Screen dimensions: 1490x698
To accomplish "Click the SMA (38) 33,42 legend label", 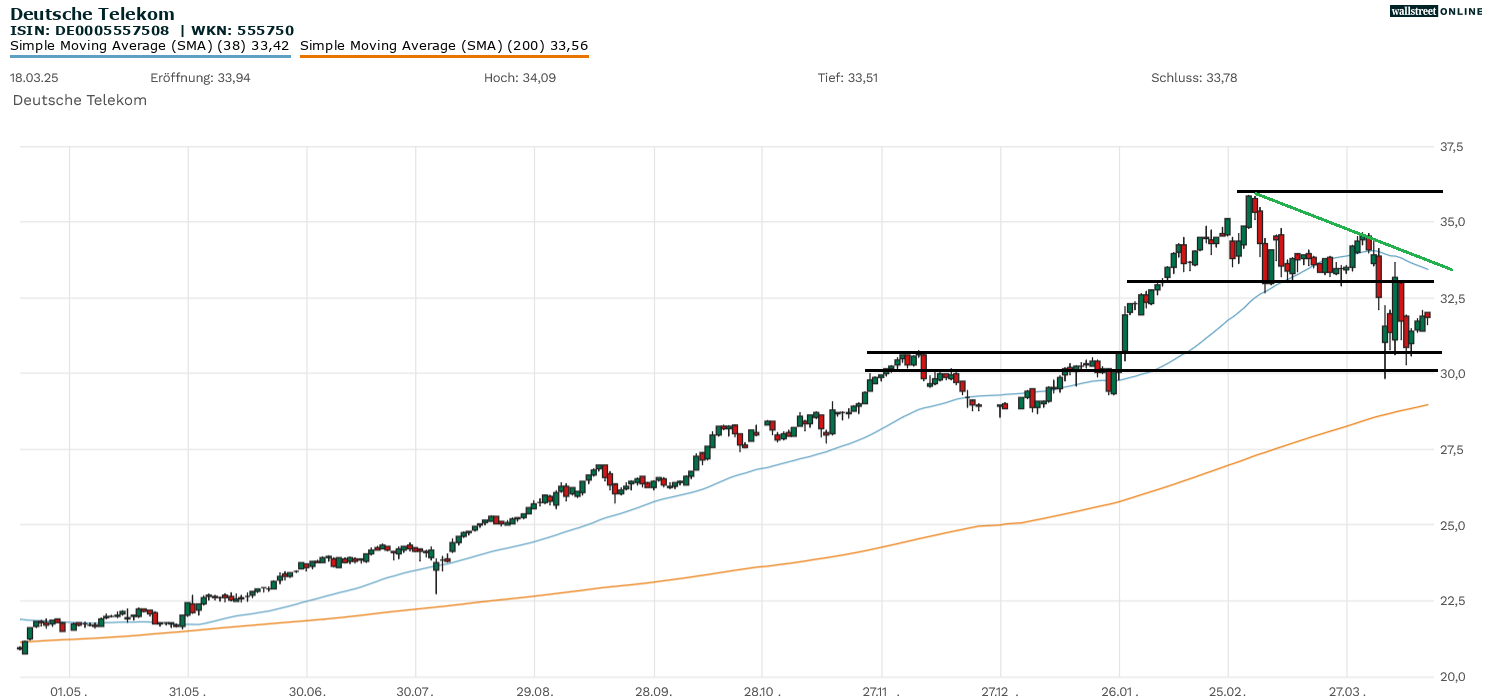I will tap(150, 45).
